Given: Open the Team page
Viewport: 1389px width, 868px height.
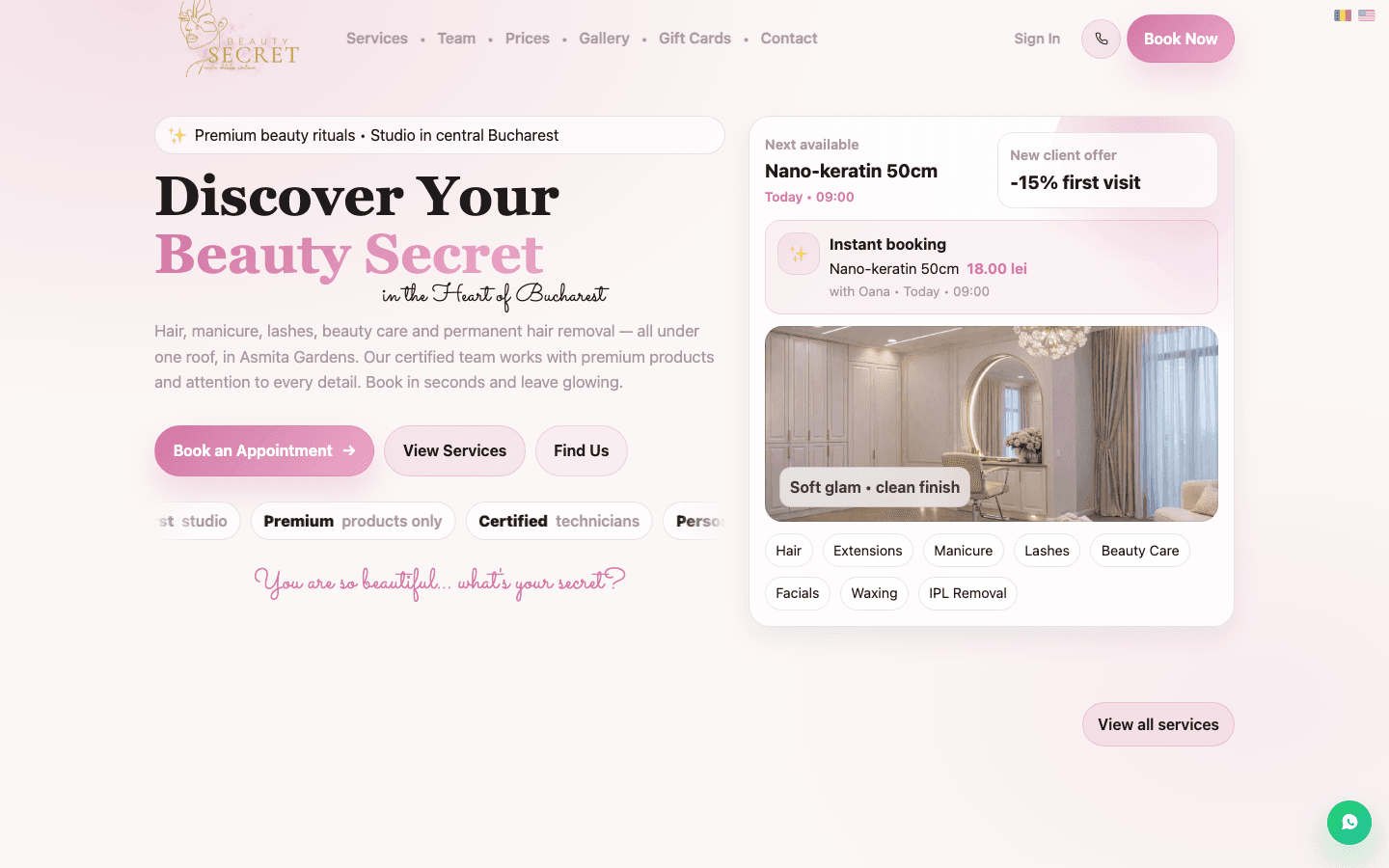Looking at the screenshot, I should coord(456,39).
